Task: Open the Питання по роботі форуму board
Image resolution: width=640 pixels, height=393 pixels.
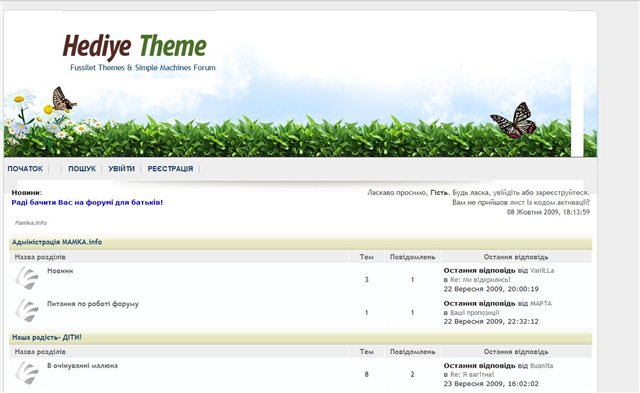Action: coord(93,304)
